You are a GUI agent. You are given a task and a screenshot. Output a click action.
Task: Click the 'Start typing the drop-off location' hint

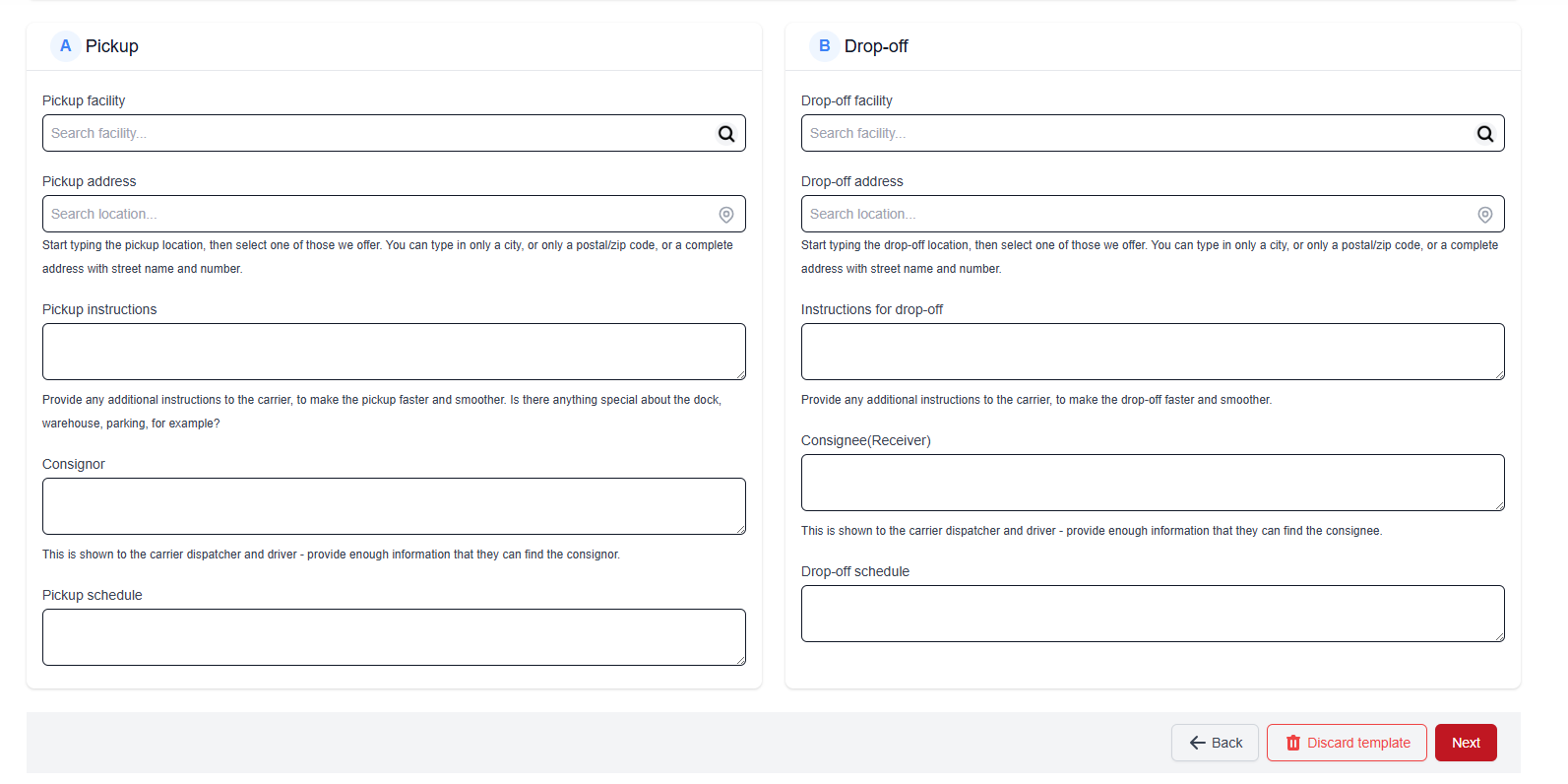pos(1150,257)
